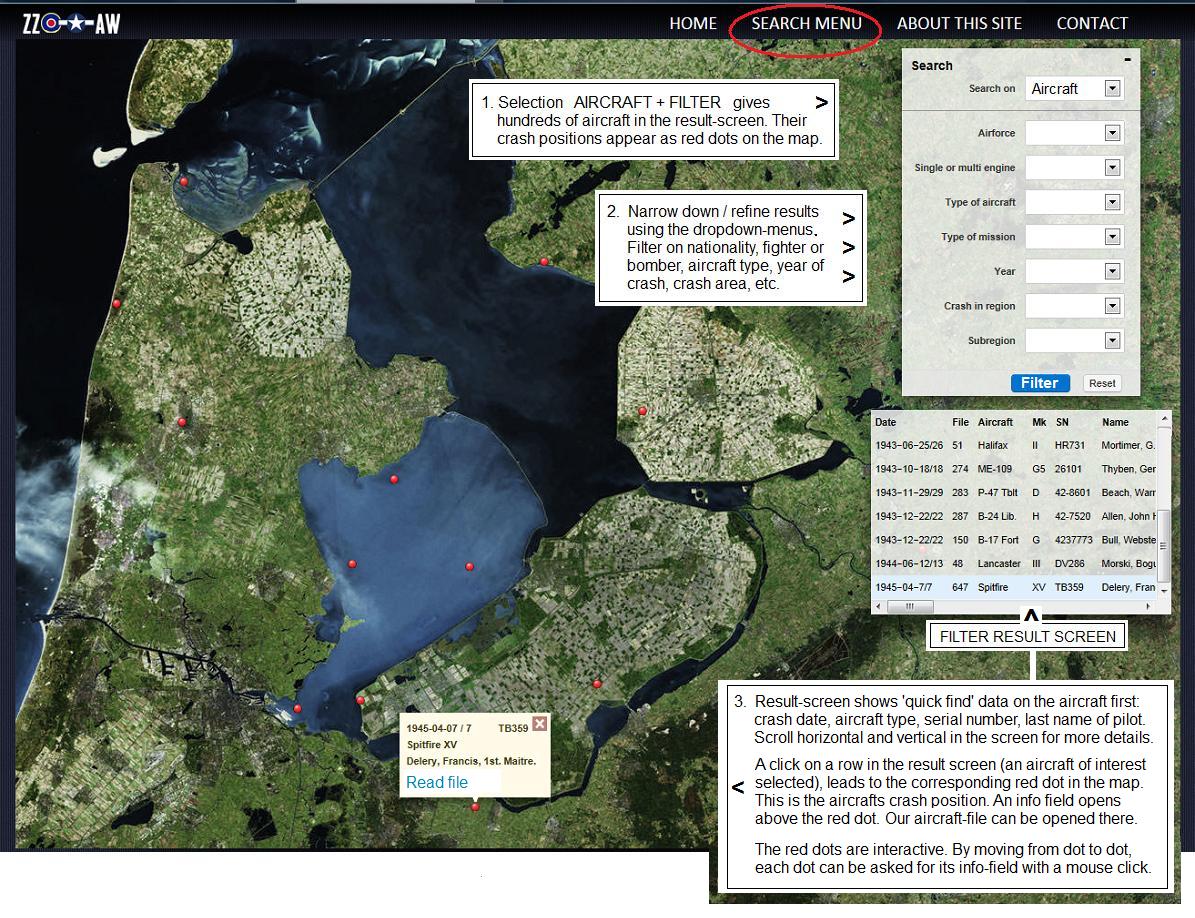
Task: Open the Read file link
Action: [437, 782]
